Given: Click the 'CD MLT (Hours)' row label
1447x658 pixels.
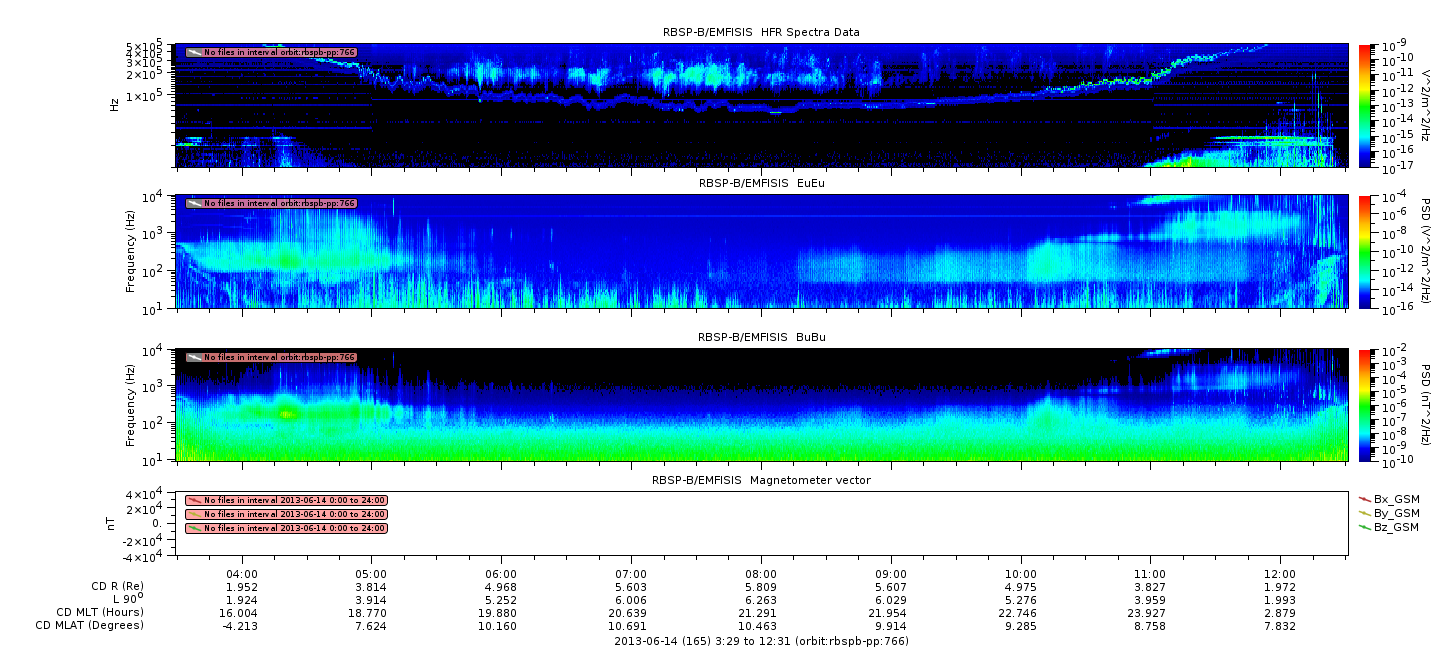Looking at the screenshot, I should [x=100, y=612].
